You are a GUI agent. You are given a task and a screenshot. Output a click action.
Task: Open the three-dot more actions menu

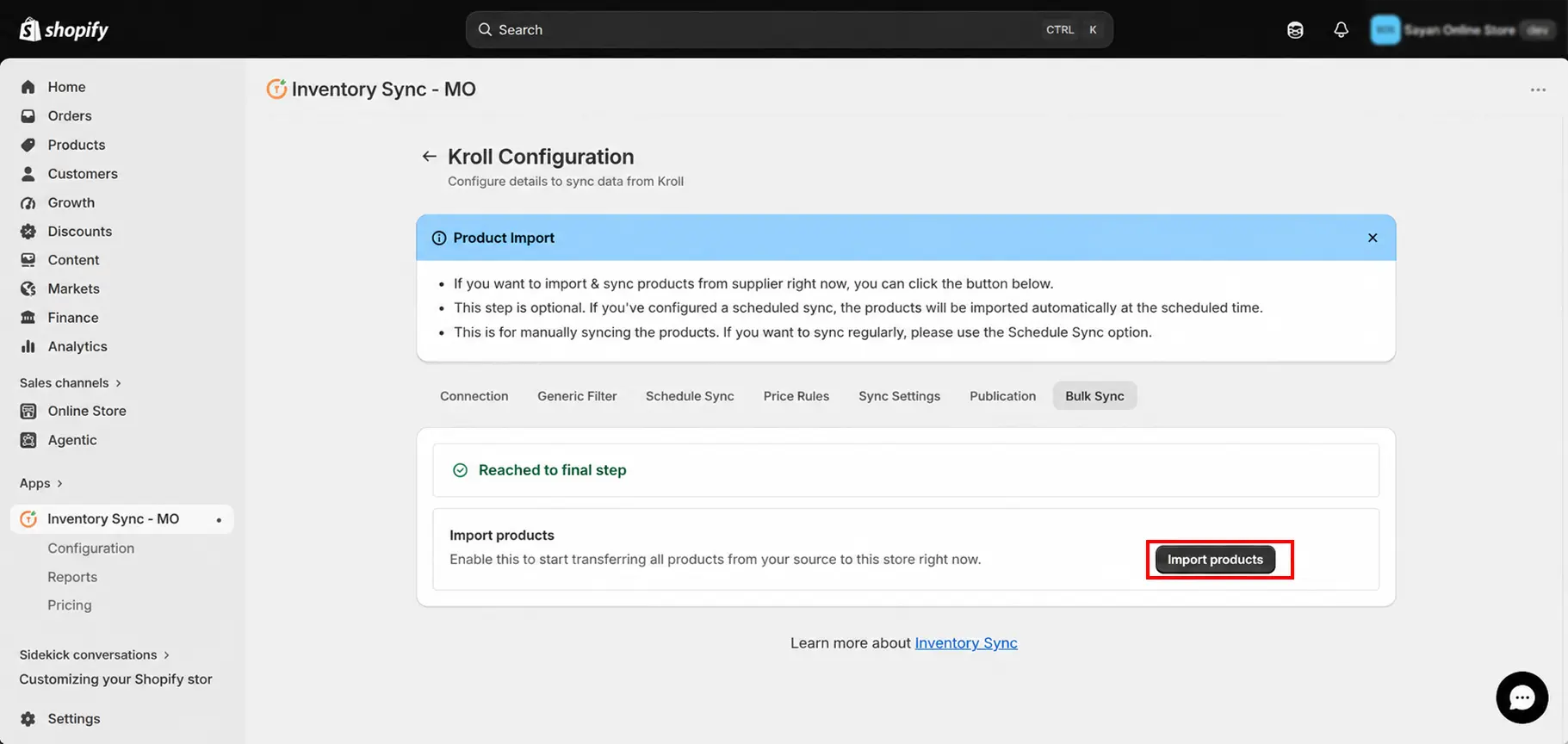[1538, 90]
